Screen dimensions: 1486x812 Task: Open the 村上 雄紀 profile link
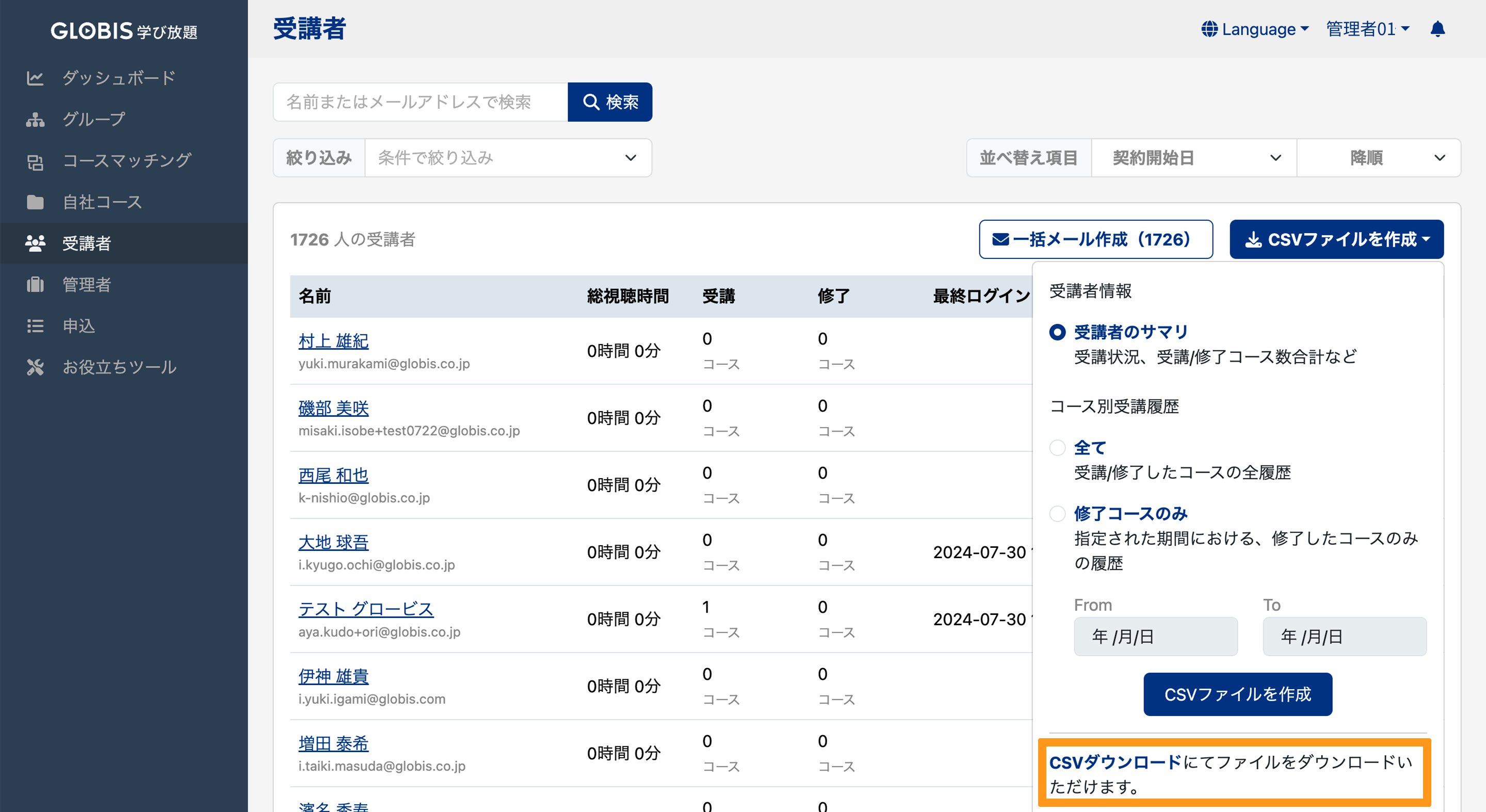click(x=333, y=341)
